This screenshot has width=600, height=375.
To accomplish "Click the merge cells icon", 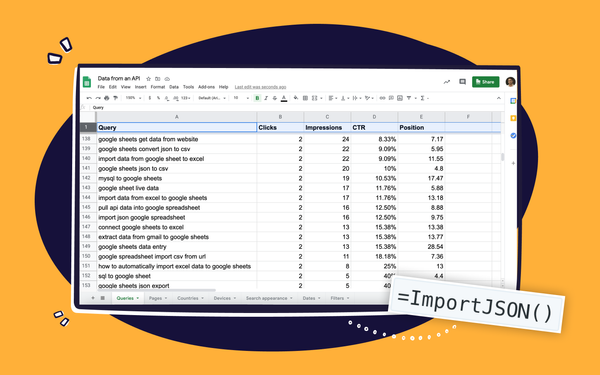I will 315,98.
